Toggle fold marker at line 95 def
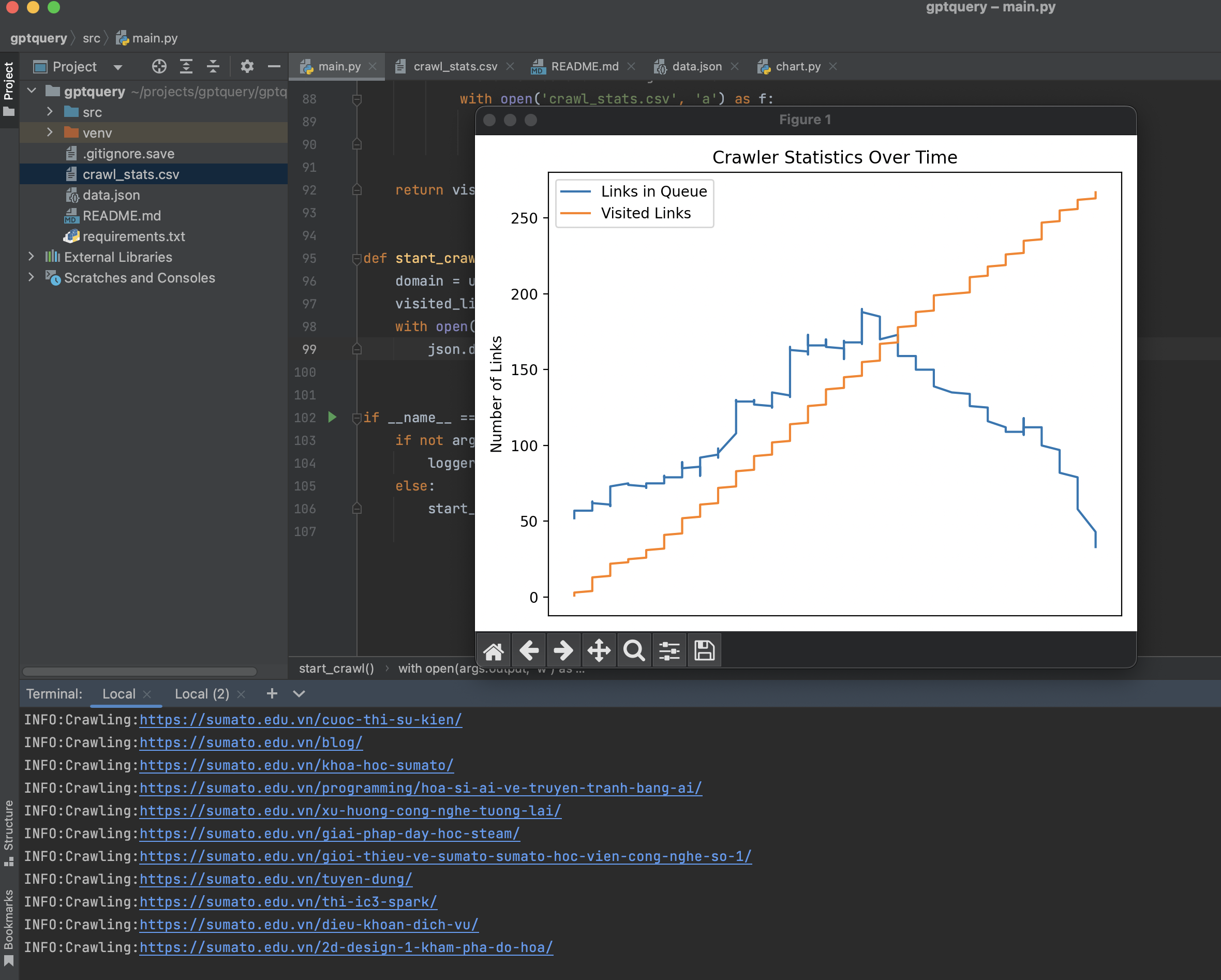Viewport: 1221px width, 980px height. 357,259
